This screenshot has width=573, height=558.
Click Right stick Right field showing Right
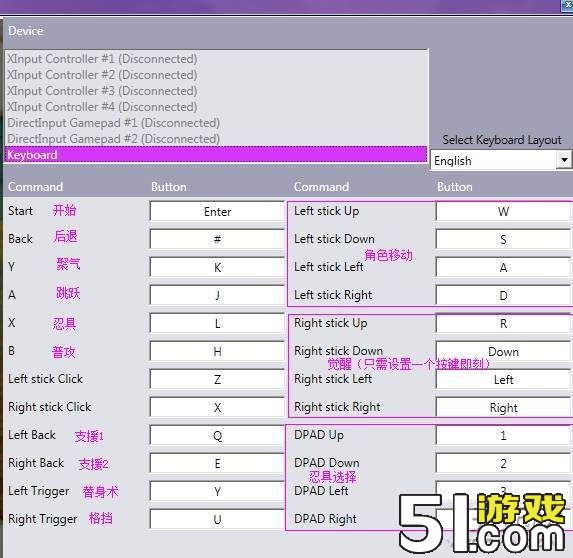pyautogui.click(x=503, y=407)
